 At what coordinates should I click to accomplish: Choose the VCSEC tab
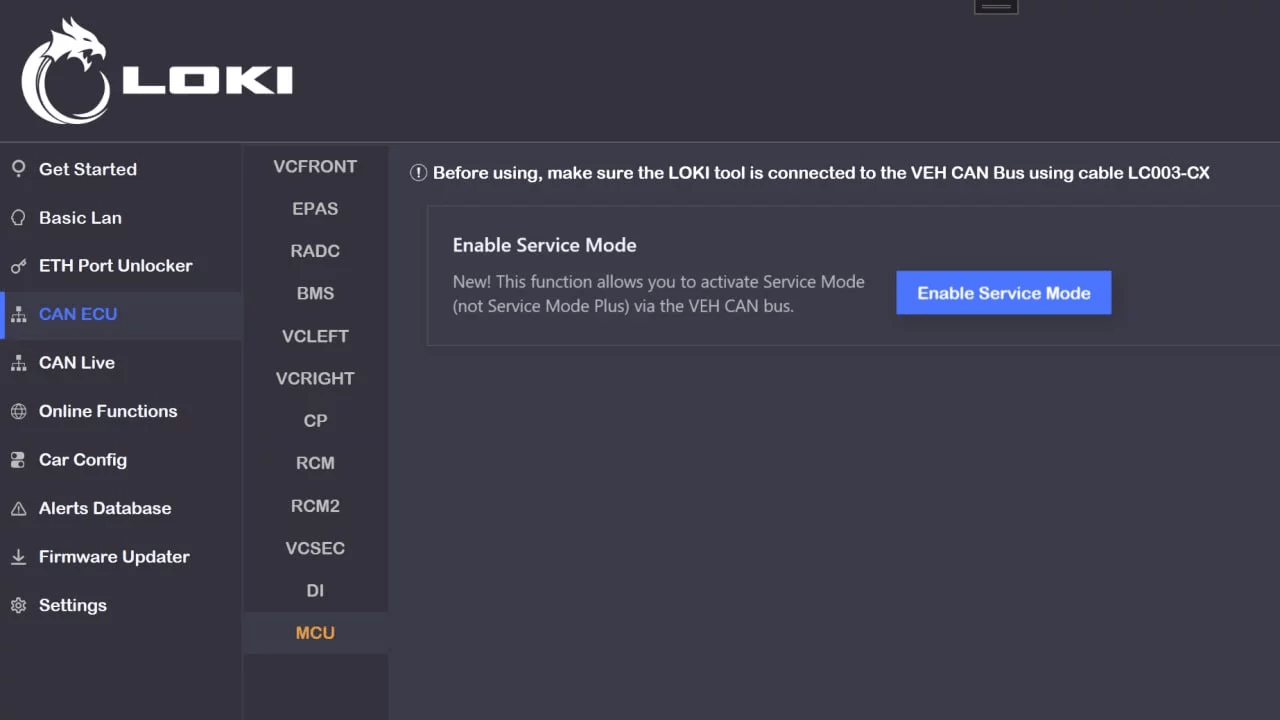point(315,548)
